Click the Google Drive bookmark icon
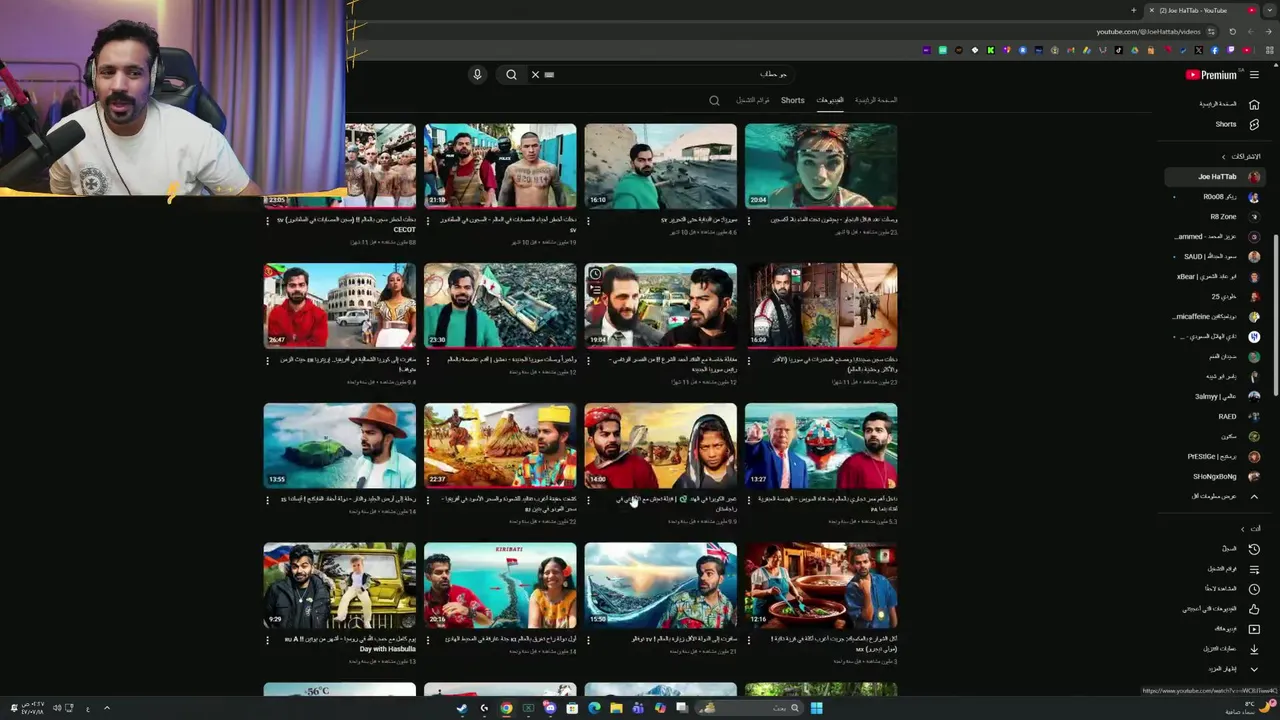Image resolution: width=1280 pixels, height=720 pixels. (x=1135, y=50)
